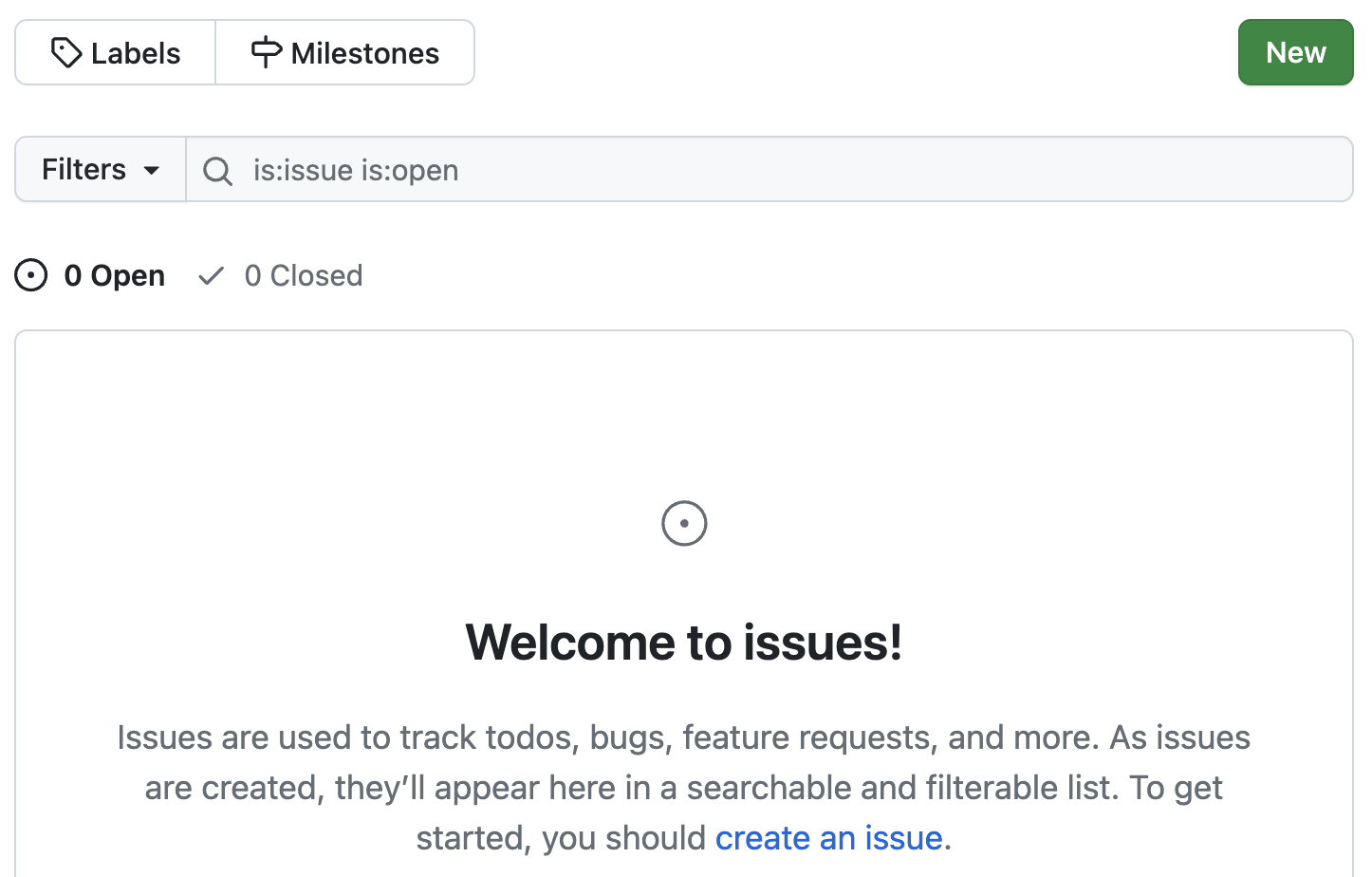
Task: Click the magnifier search icon
Action: (217, 171)
